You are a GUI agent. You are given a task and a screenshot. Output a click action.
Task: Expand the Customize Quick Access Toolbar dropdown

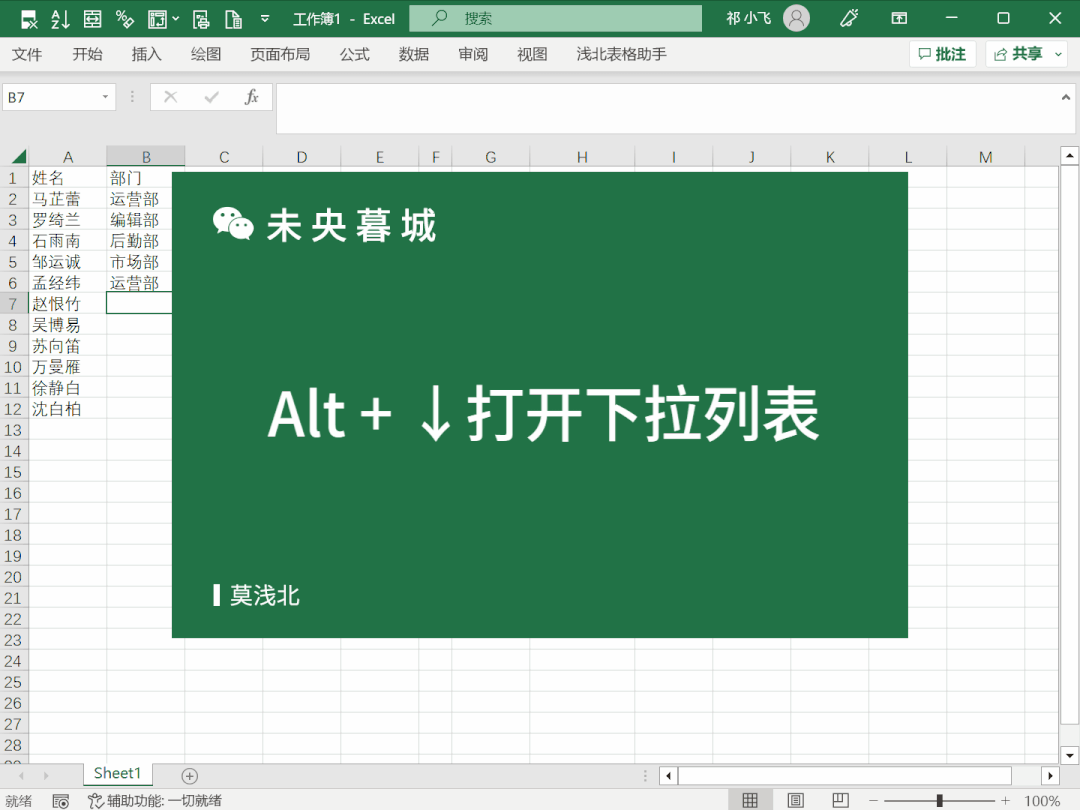(265, 18)
